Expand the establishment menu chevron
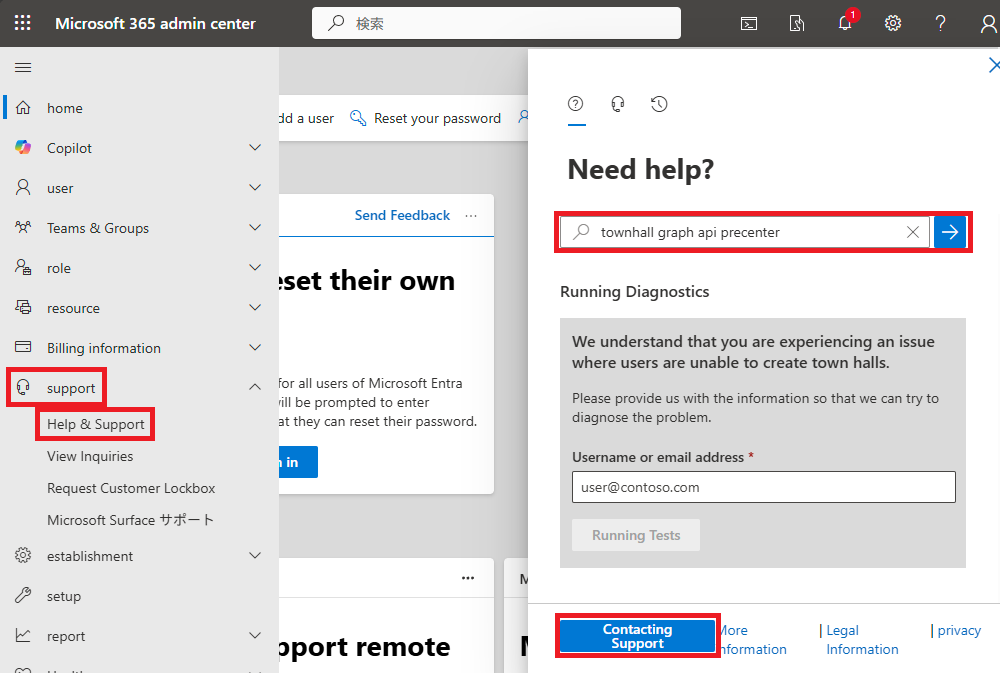 [x=255, y=556]
